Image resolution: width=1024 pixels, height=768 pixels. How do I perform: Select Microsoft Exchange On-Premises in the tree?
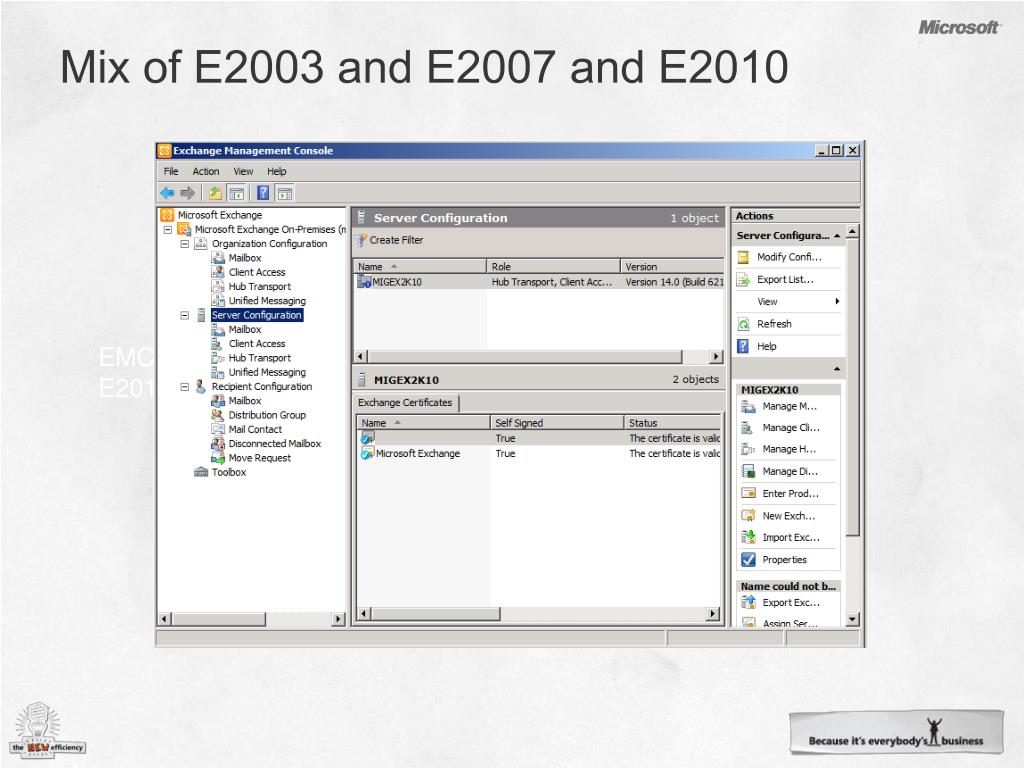270,229
